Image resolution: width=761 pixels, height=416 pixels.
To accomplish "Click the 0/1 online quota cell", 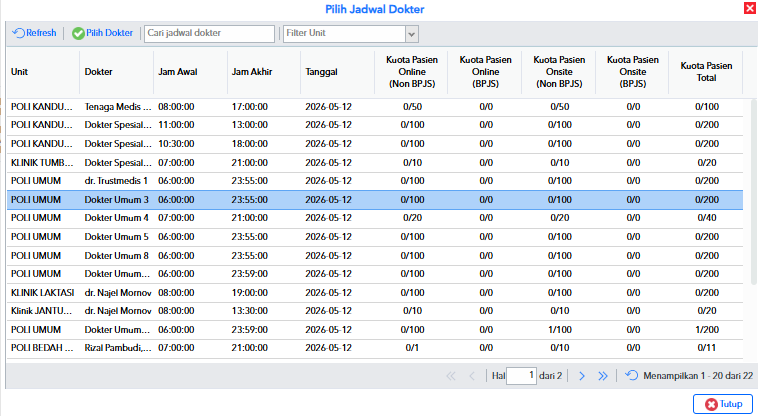I will 412,348.
